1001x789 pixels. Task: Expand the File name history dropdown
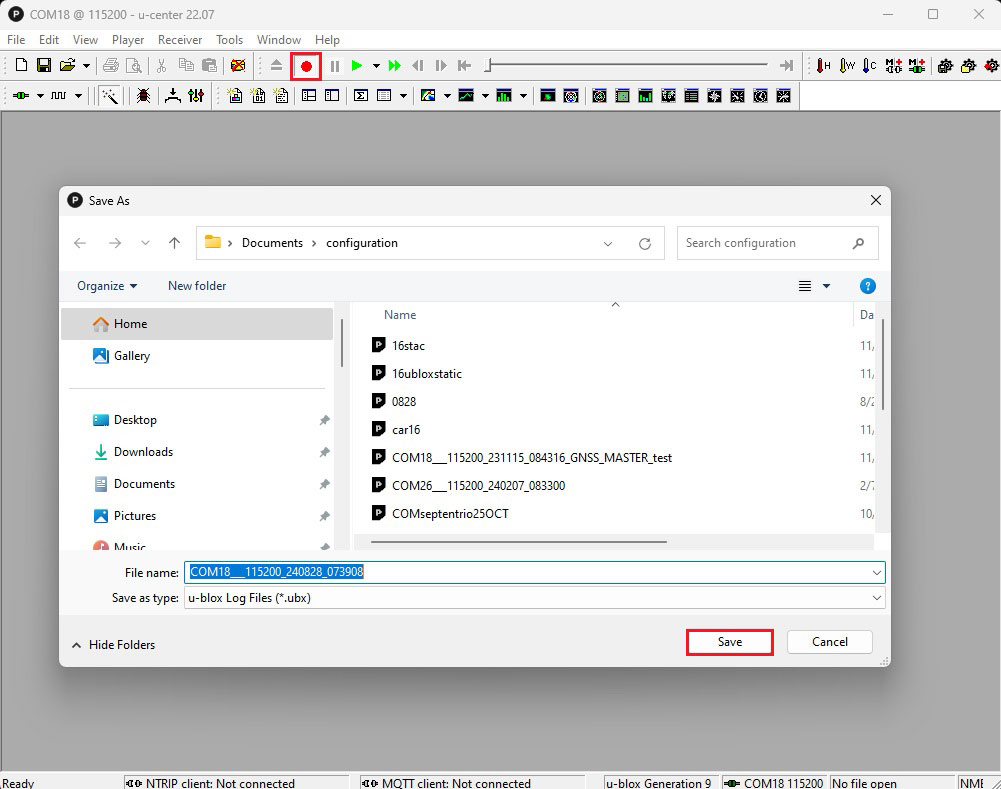[x=876, y=573]
